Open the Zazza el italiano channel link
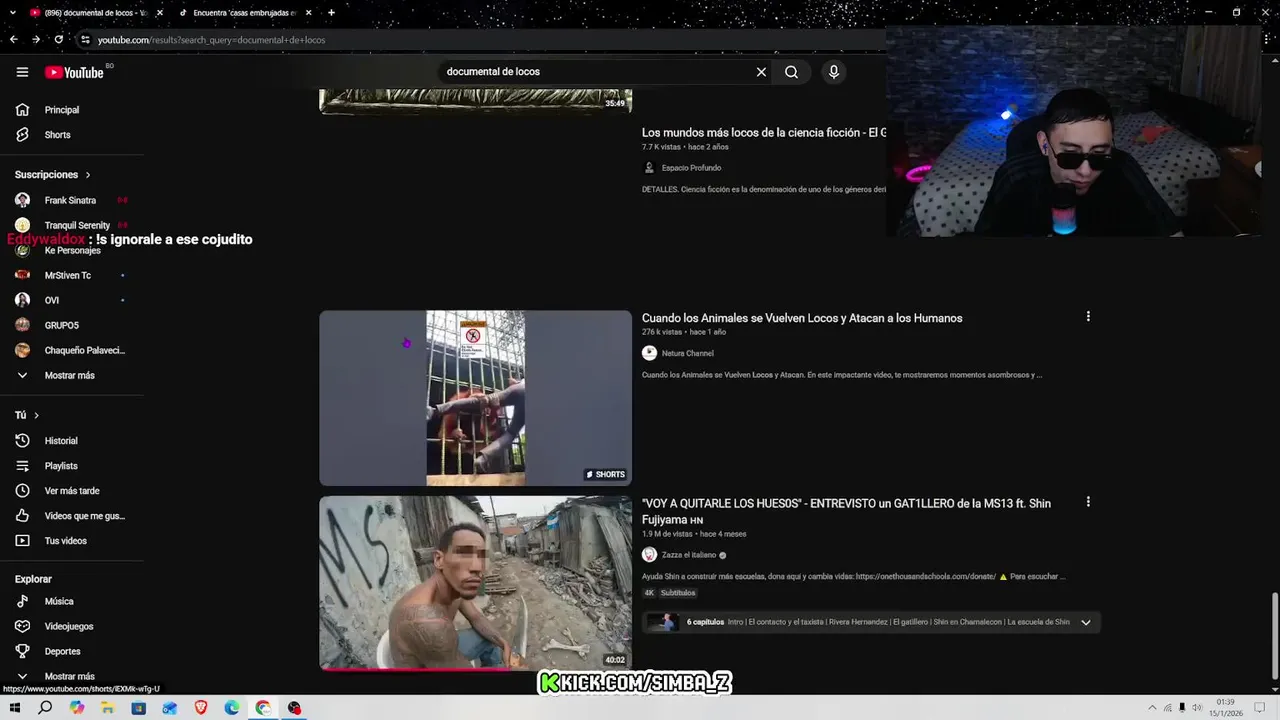 tap(689, 555)
